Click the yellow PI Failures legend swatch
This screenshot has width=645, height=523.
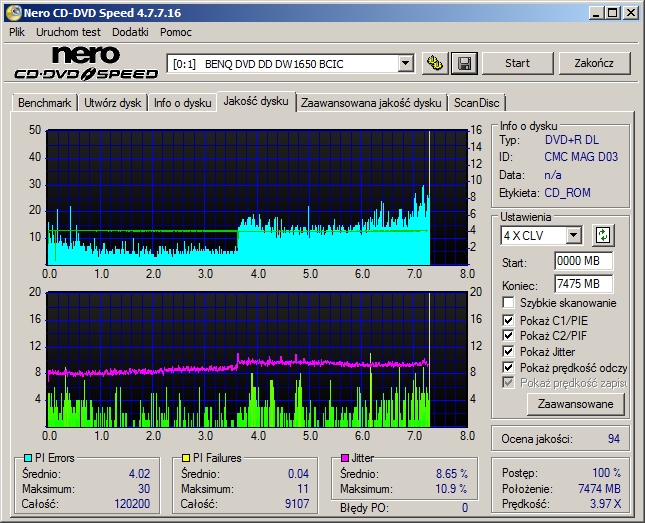[186, 458]
